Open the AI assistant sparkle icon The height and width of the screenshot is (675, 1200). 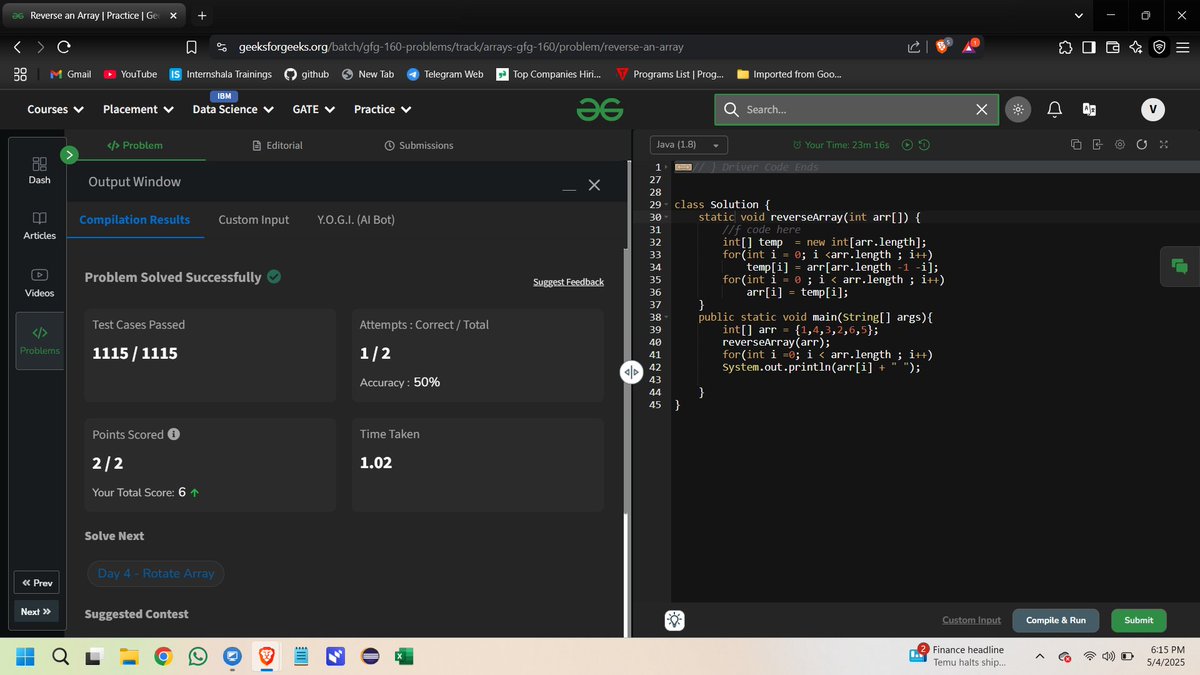[674, 620]
